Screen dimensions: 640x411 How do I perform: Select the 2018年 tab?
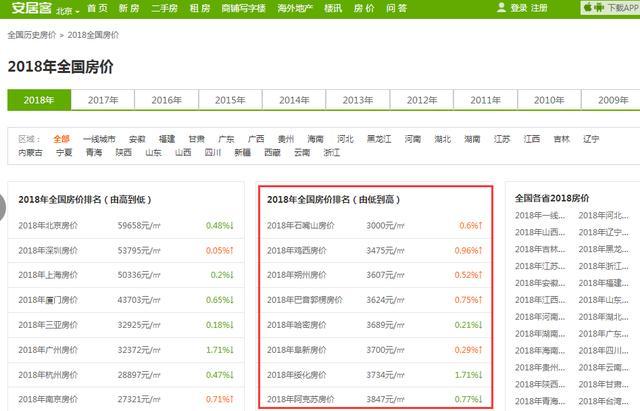click(x=39, y=100)
